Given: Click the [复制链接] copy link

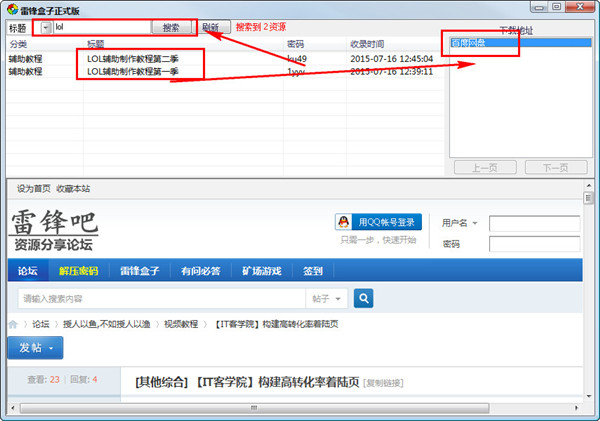Looking at the screenshot, I should pos(383,383).
